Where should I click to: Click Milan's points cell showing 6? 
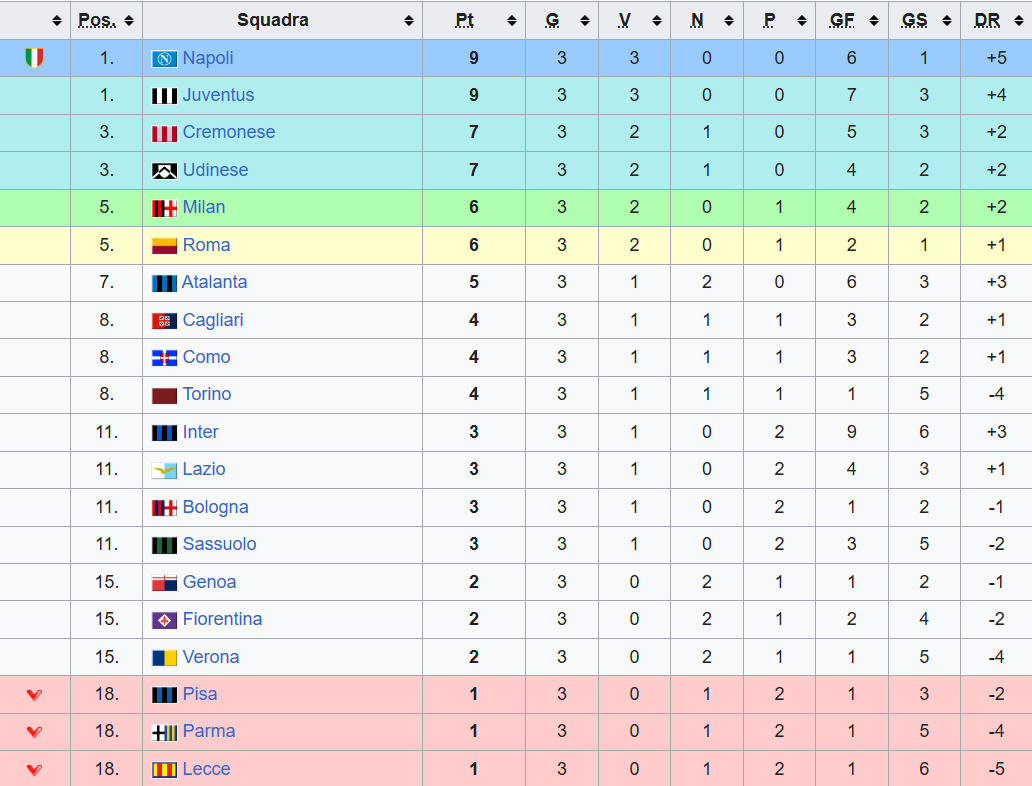tap(474, 208)
